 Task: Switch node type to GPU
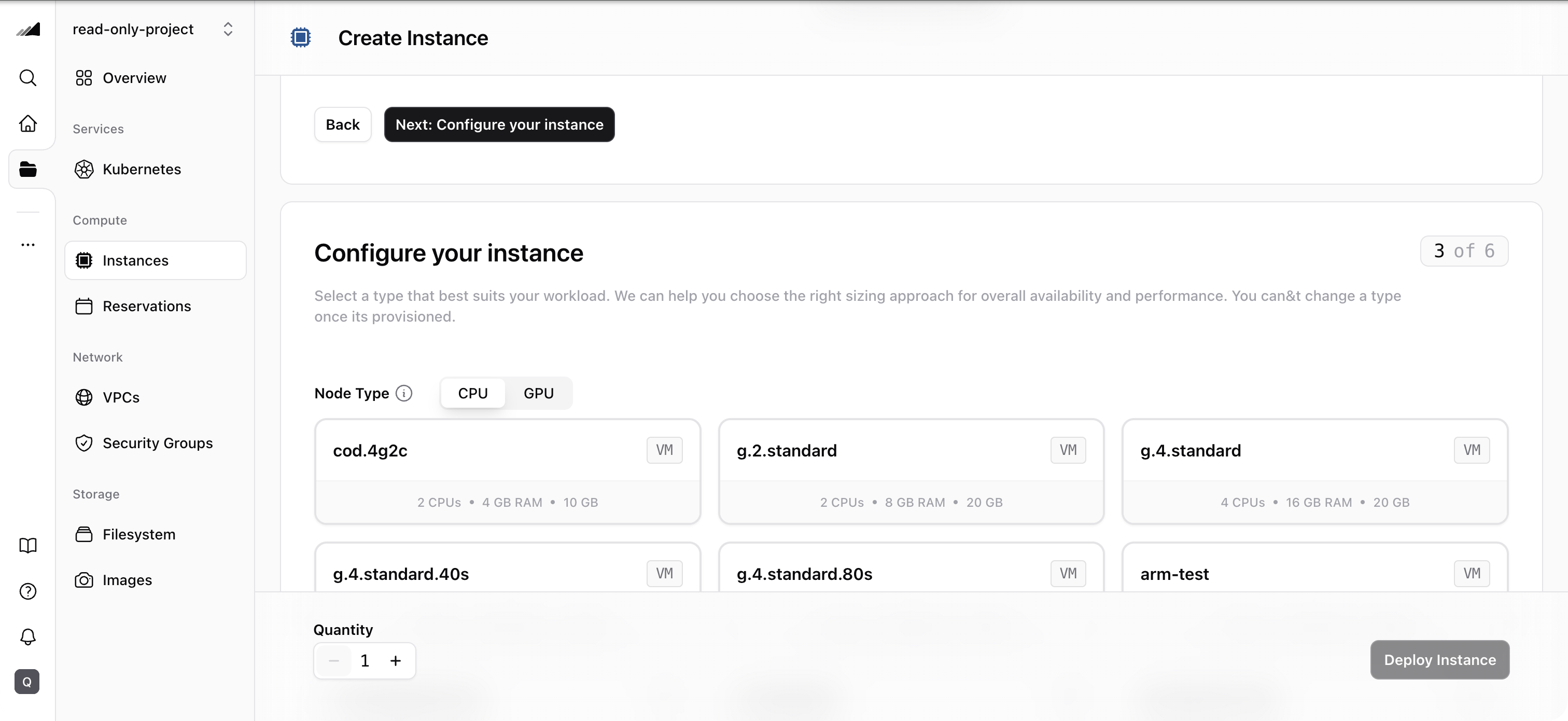(x=539, y=393)
